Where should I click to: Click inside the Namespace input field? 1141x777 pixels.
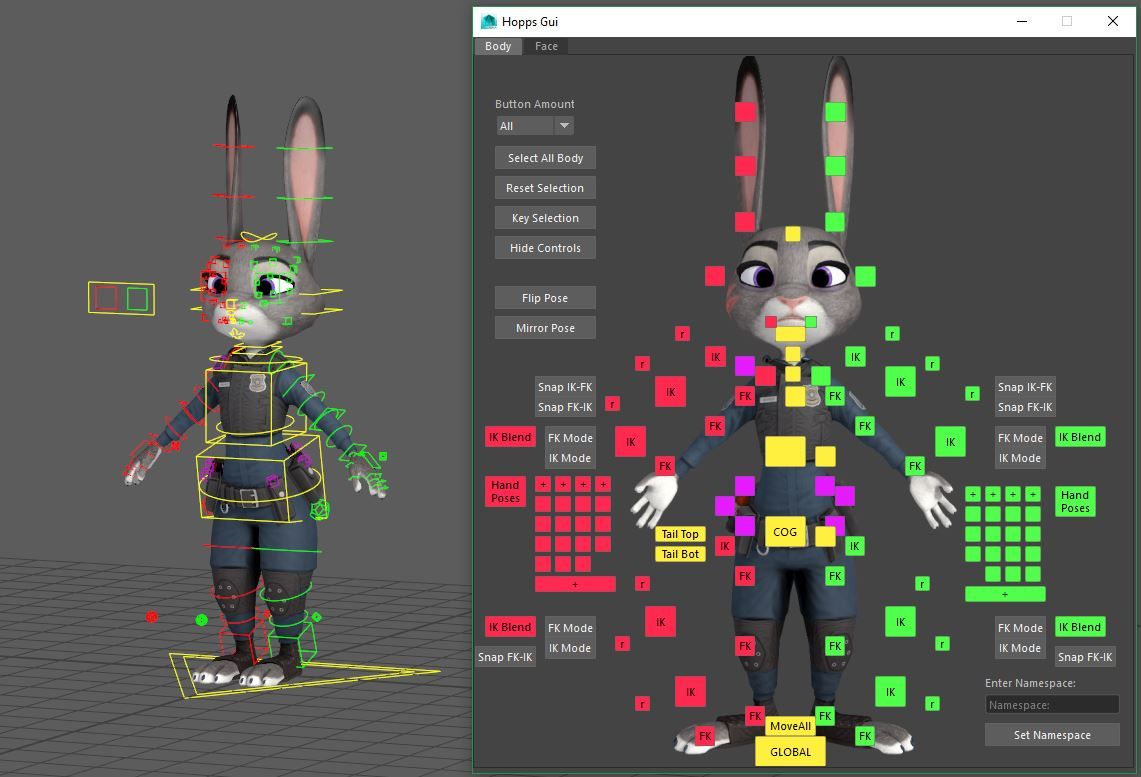(1051, 703)
